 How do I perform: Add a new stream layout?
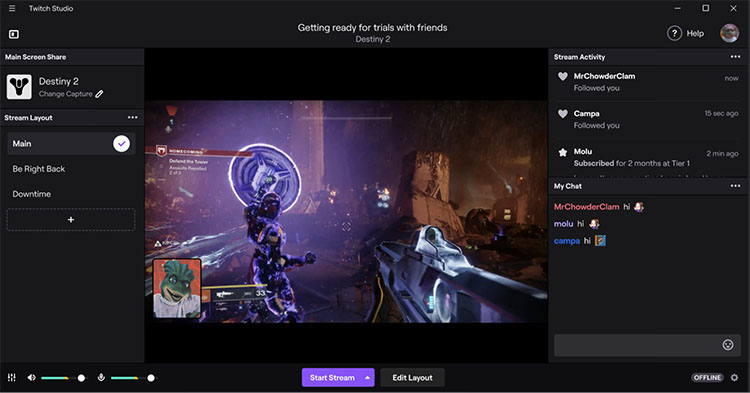[71, 220]
